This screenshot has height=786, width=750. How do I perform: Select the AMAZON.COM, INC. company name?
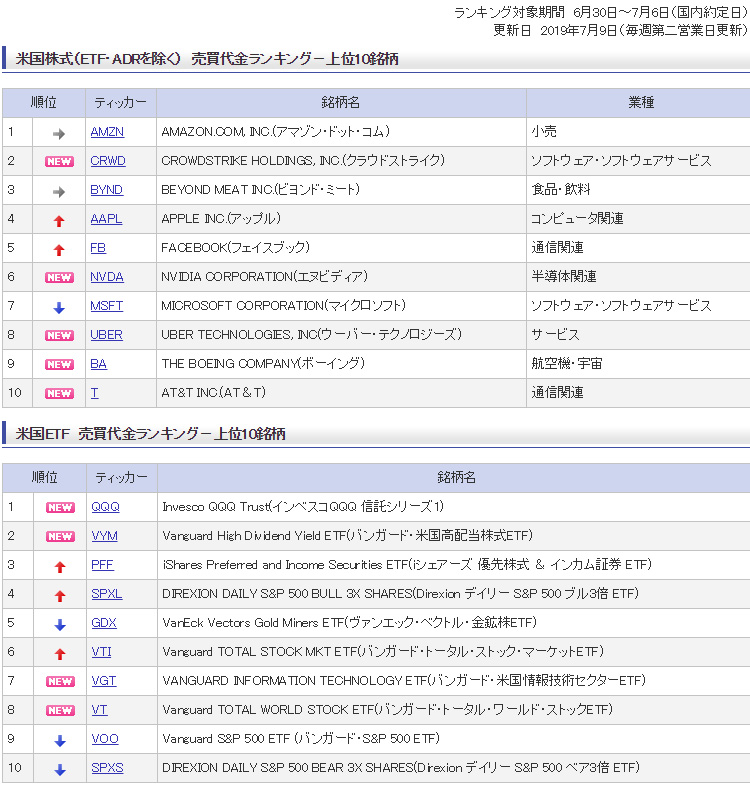[x=275, y=132]
